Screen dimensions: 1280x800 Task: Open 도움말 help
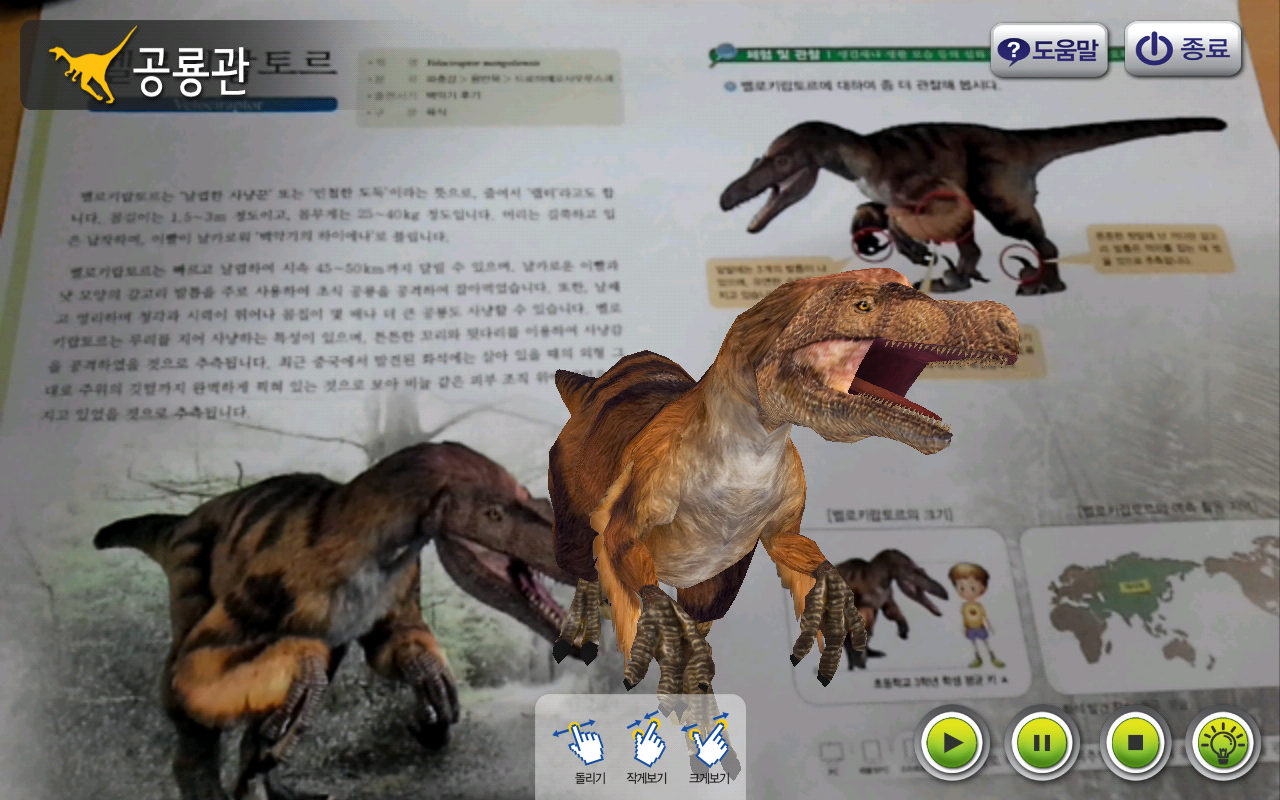tap(1049, 50)
